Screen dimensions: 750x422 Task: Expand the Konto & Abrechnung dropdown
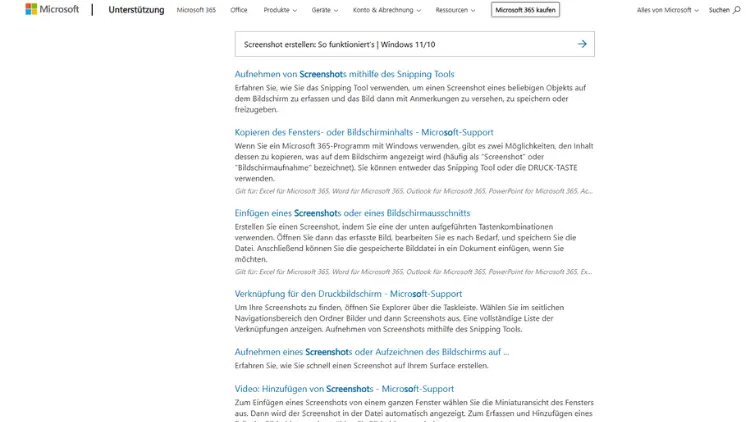click(x=386, y=10)
